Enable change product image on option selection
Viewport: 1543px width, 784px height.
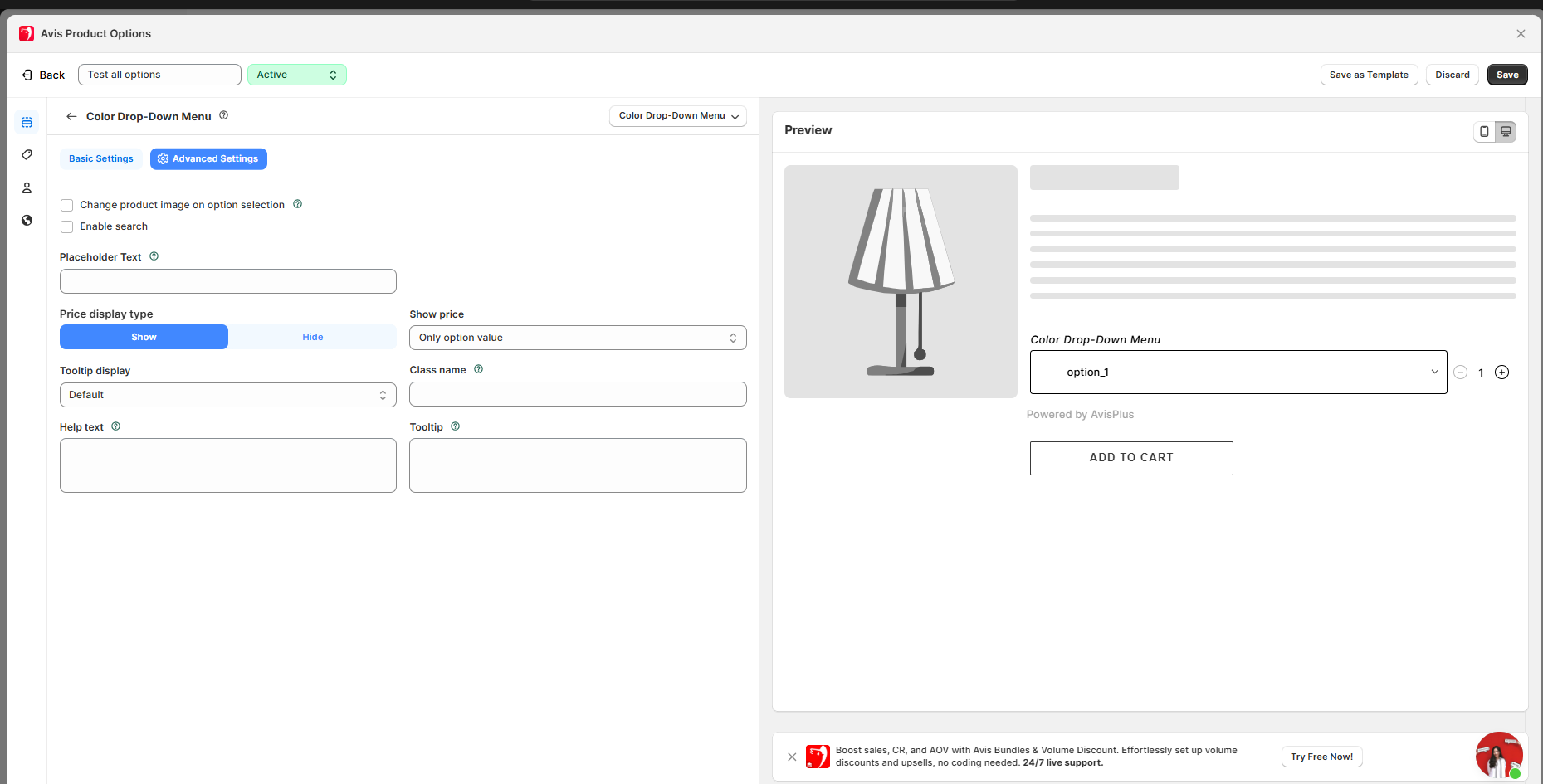point(67,205)
